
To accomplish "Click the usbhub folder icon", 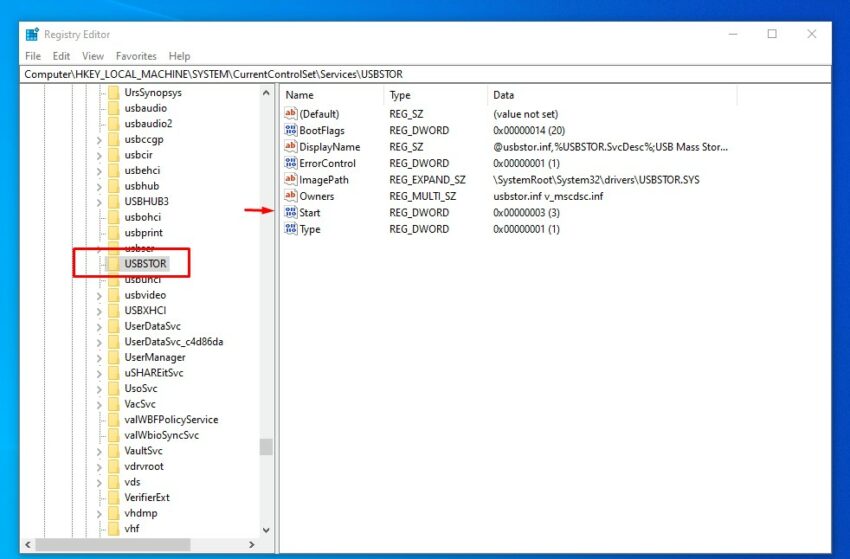I will tap(113, 186).
